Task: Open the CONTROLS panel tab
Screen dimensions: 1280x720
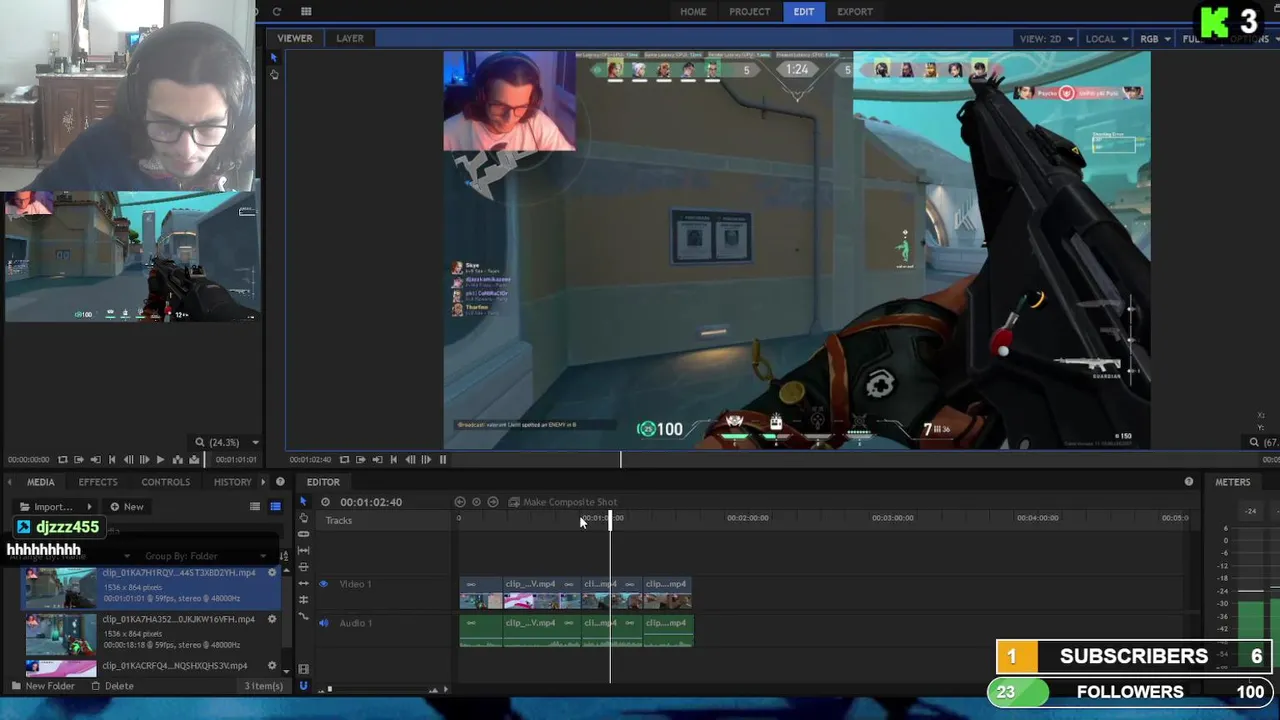Action: 165,482
